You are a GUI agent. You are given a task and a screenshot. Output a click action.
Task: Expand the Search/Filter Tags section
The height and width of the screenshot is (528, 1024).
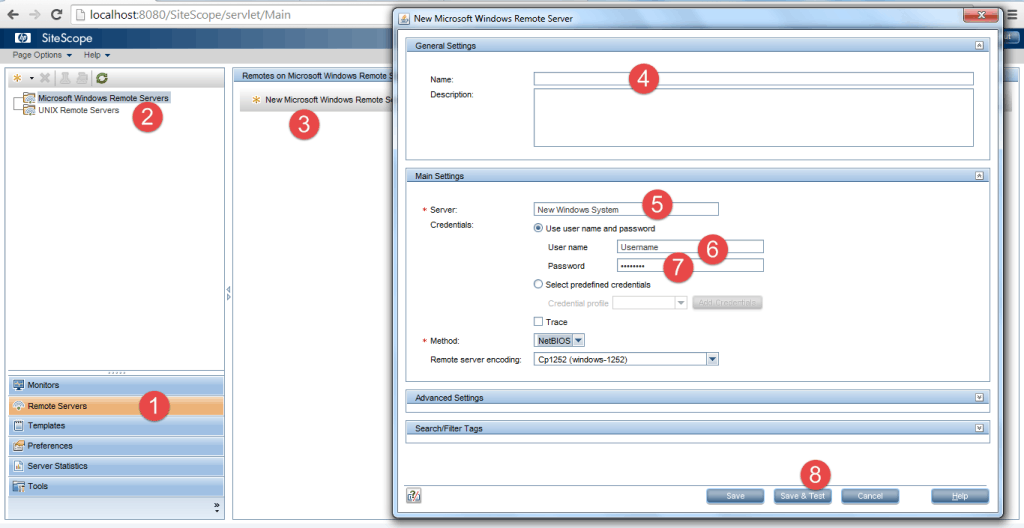tap(979, 428)
